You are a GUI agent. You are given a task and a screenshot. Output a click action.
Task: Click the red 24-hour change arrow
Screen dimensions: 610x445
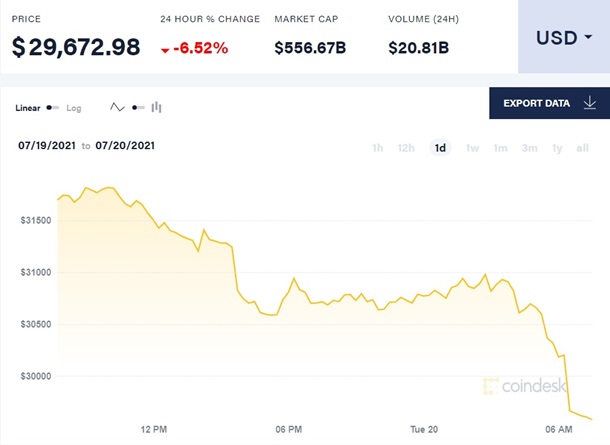164,49
